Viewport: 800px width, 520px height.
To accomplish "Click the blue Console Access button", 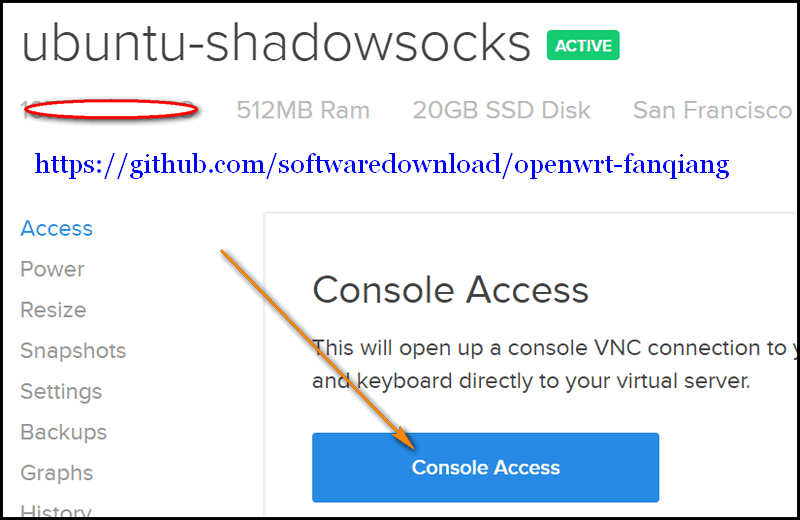I will (485, 467).
